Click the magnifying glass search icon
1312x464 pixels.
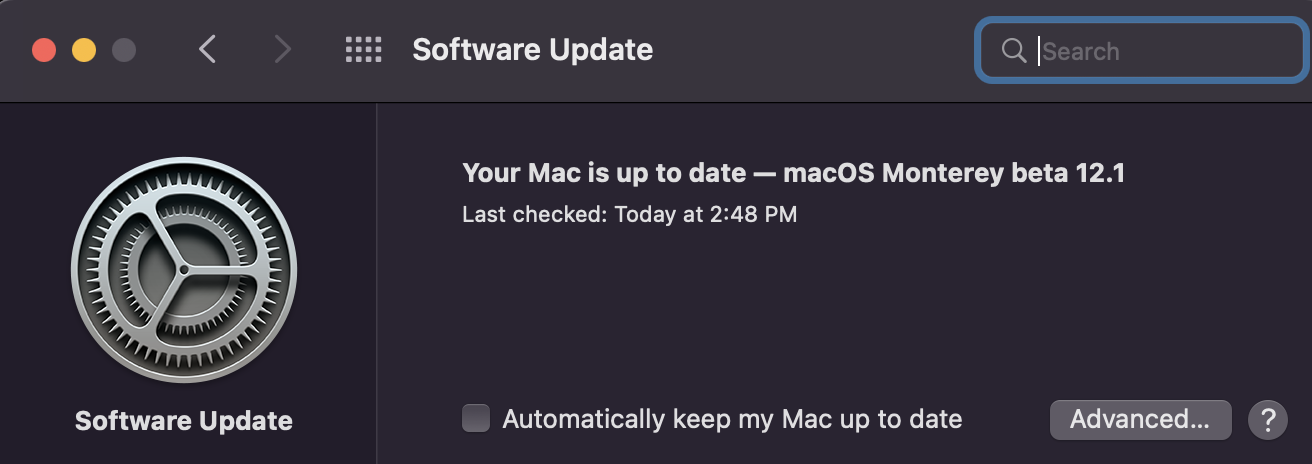coord(1013,51)
